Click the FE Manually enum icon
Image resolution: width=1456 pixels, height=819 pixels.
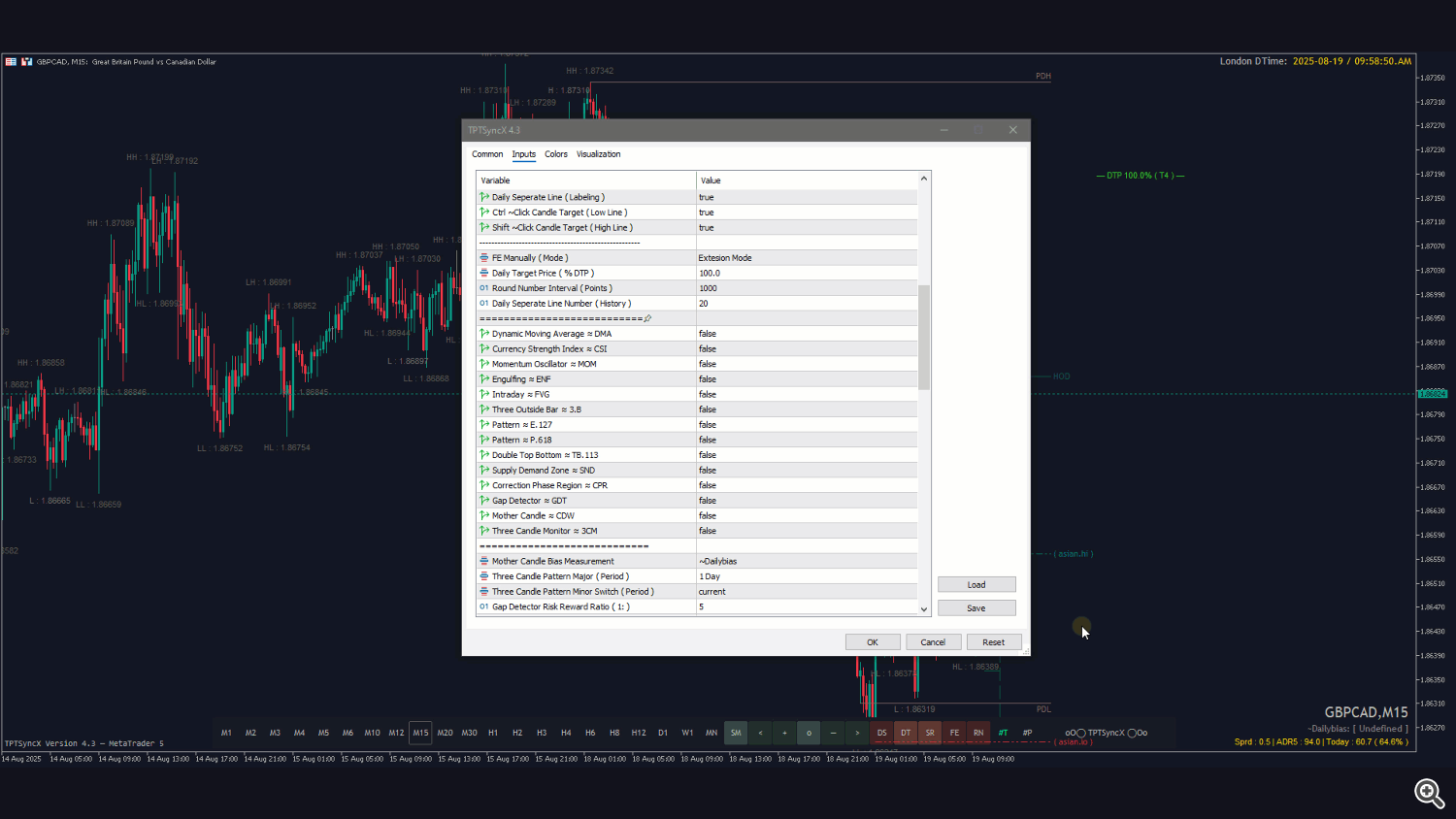pyautogui.click(x=484, y=258)
